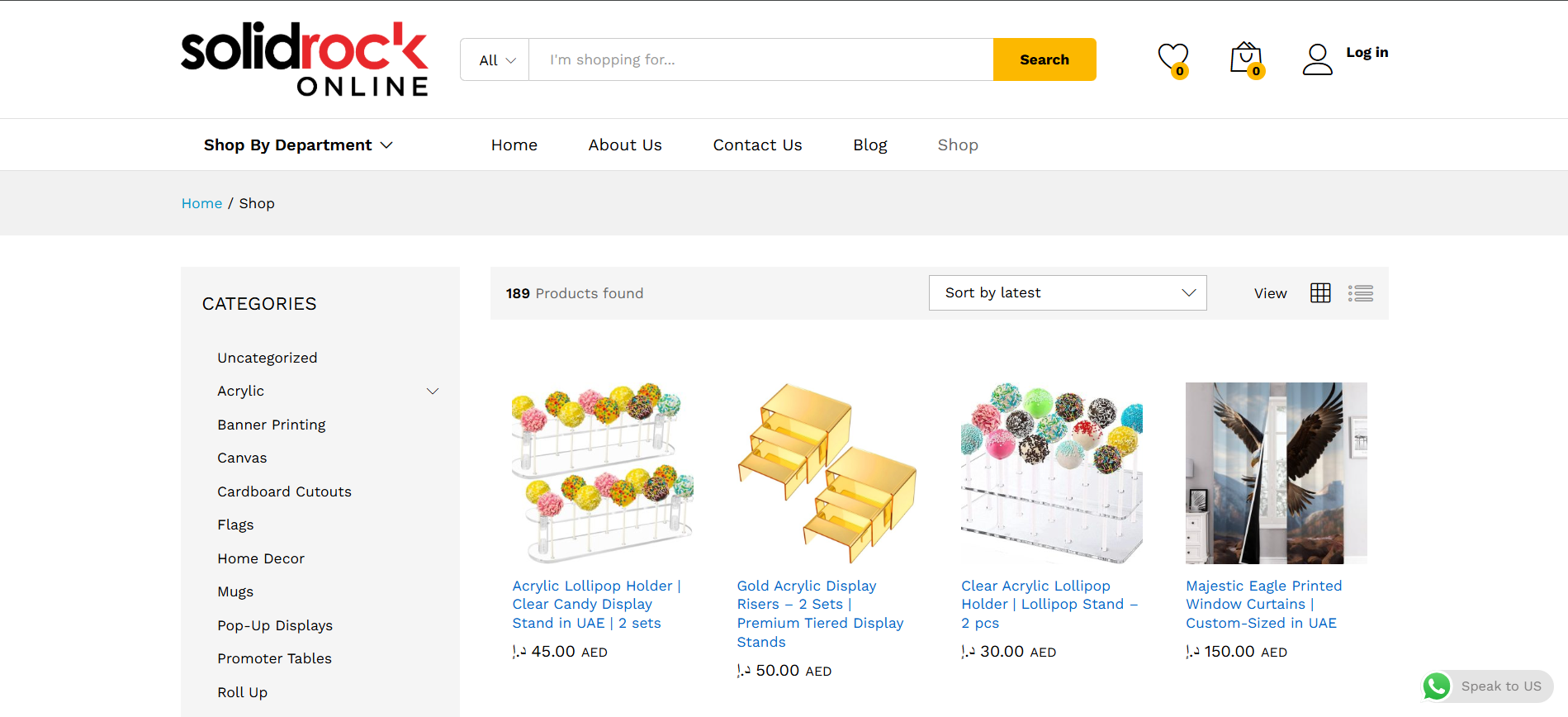Open the Majestic Eagle curtains product image
1568x717 pixels.
[1276, 472]
